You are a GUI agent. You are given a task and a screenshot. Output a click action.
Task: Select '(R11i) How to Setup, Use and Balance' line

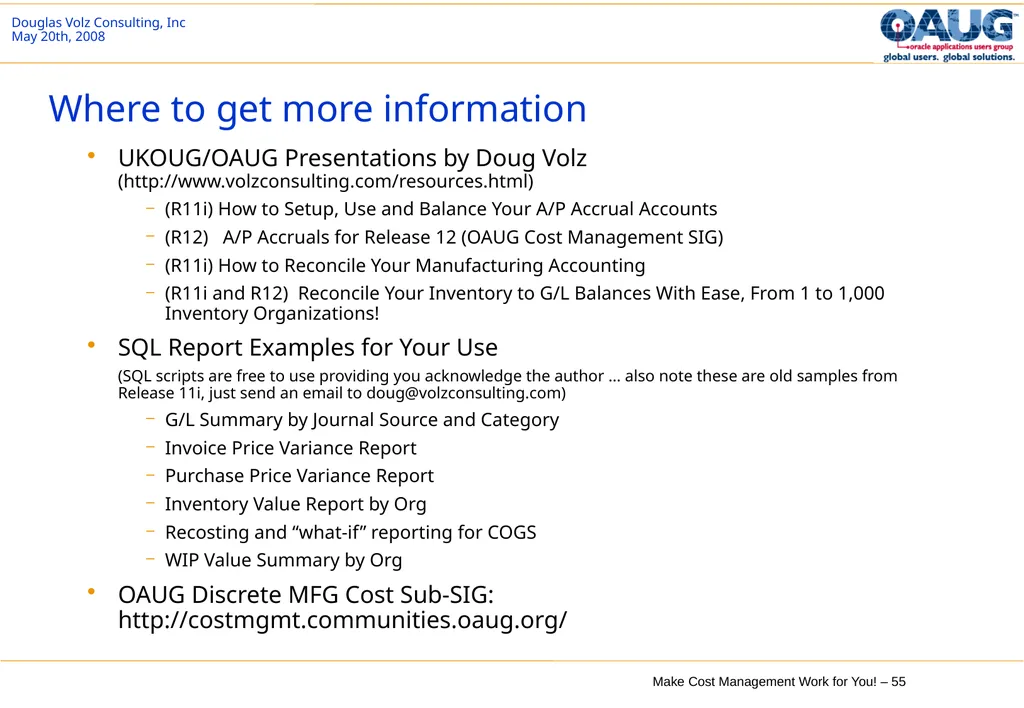coord(441,209)
